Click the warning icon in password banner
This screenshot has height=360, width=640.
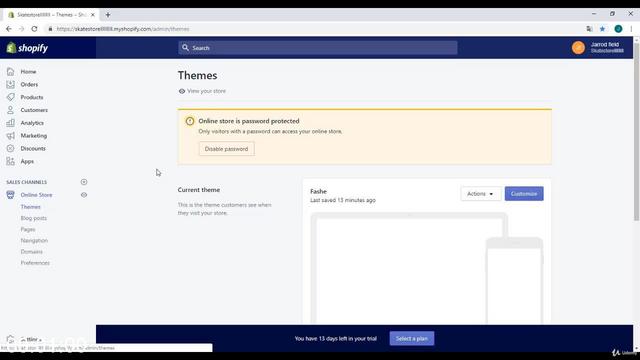pos(190,121)
